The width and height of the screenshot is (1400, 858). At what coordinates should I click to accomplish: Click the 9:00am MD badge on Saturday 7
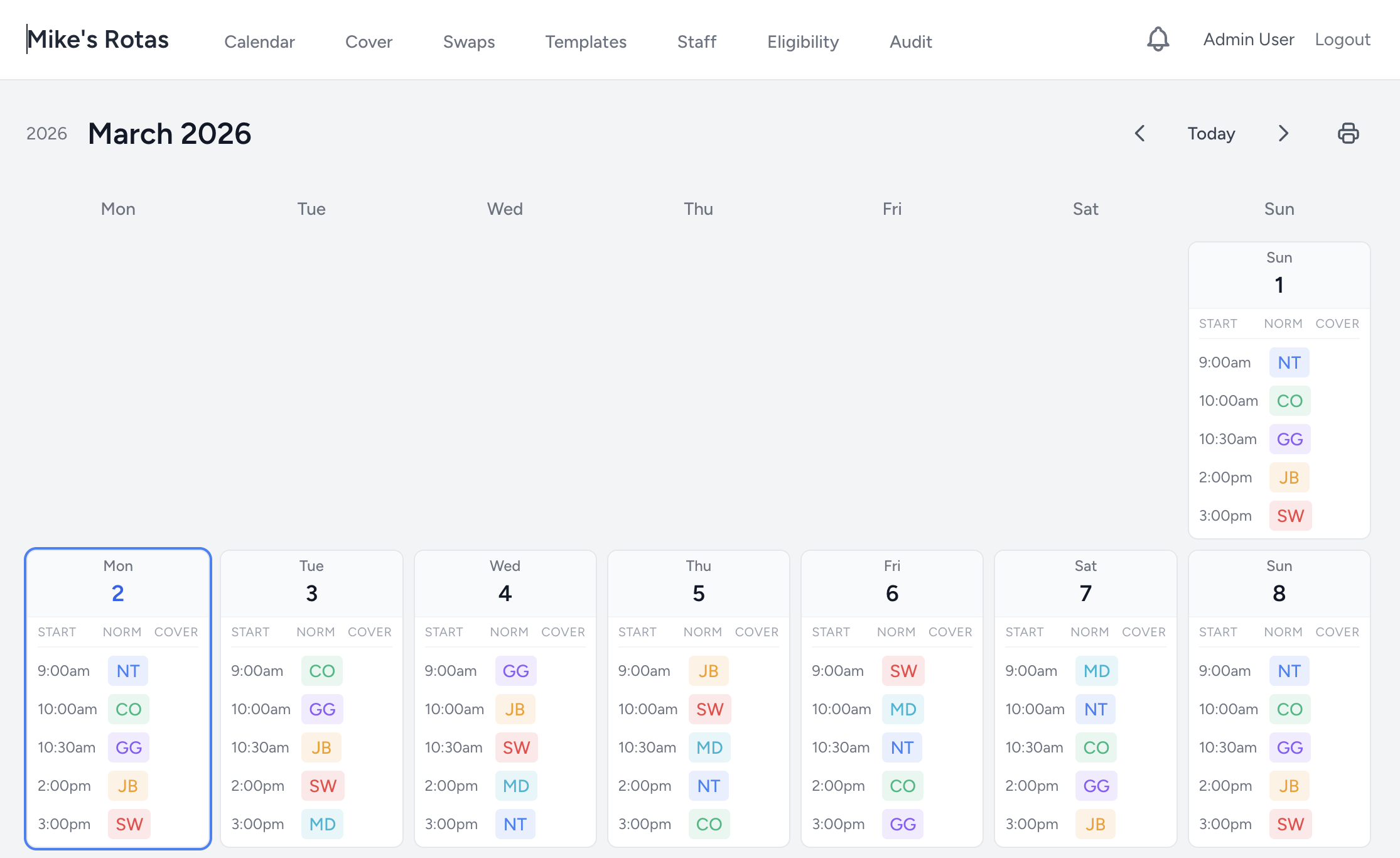pos(1096,671)
